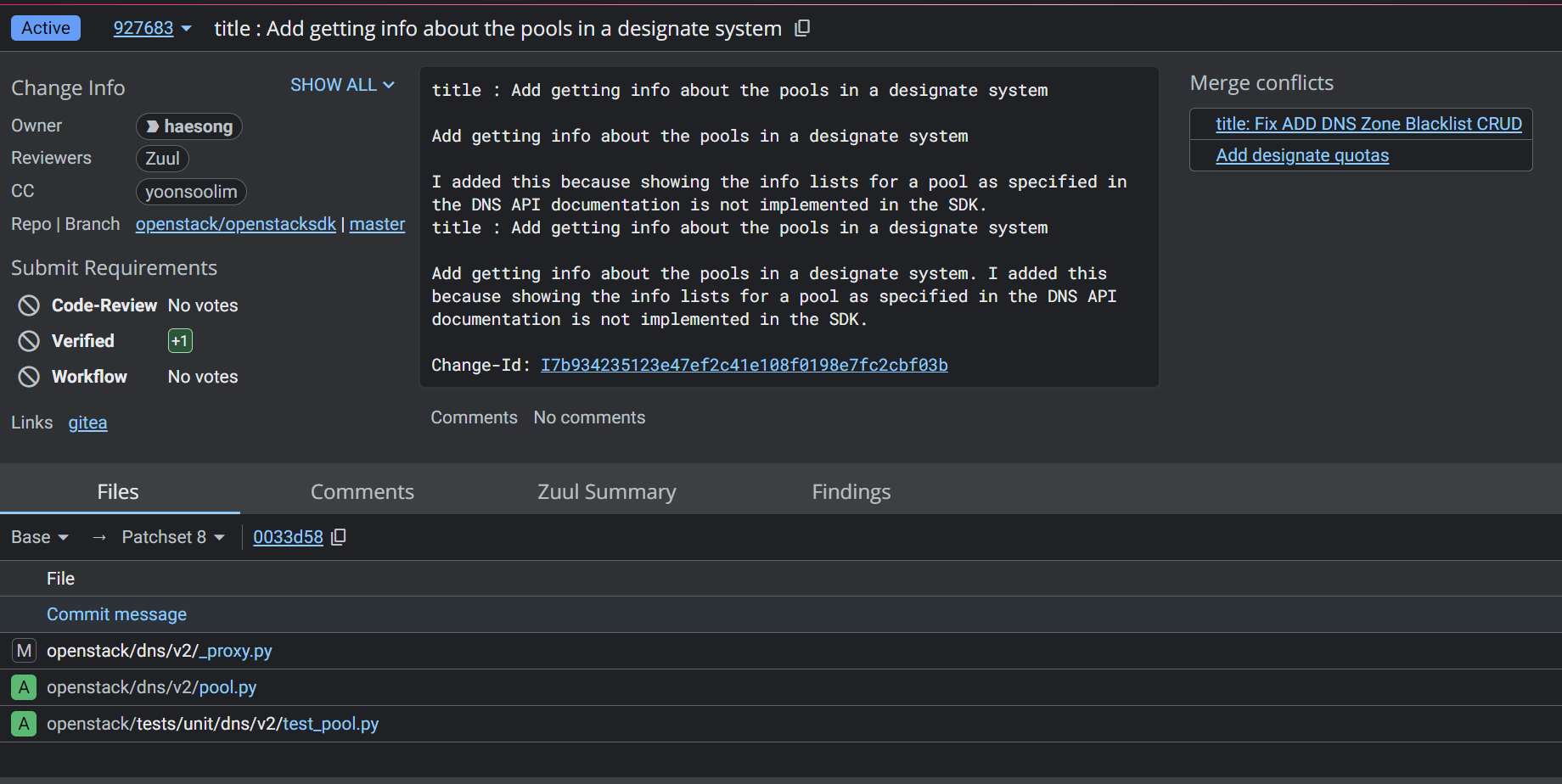Click the haesong owner chip

[189, 126]
